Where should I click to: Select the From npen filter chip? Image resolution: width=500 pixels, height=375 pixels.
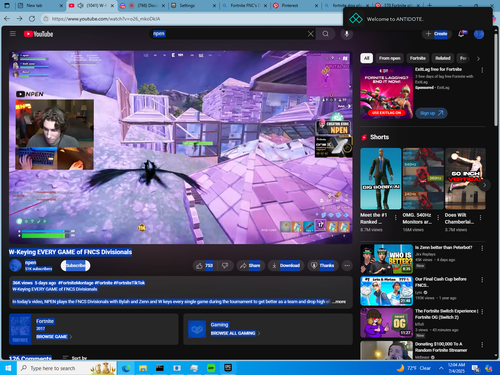389,58
